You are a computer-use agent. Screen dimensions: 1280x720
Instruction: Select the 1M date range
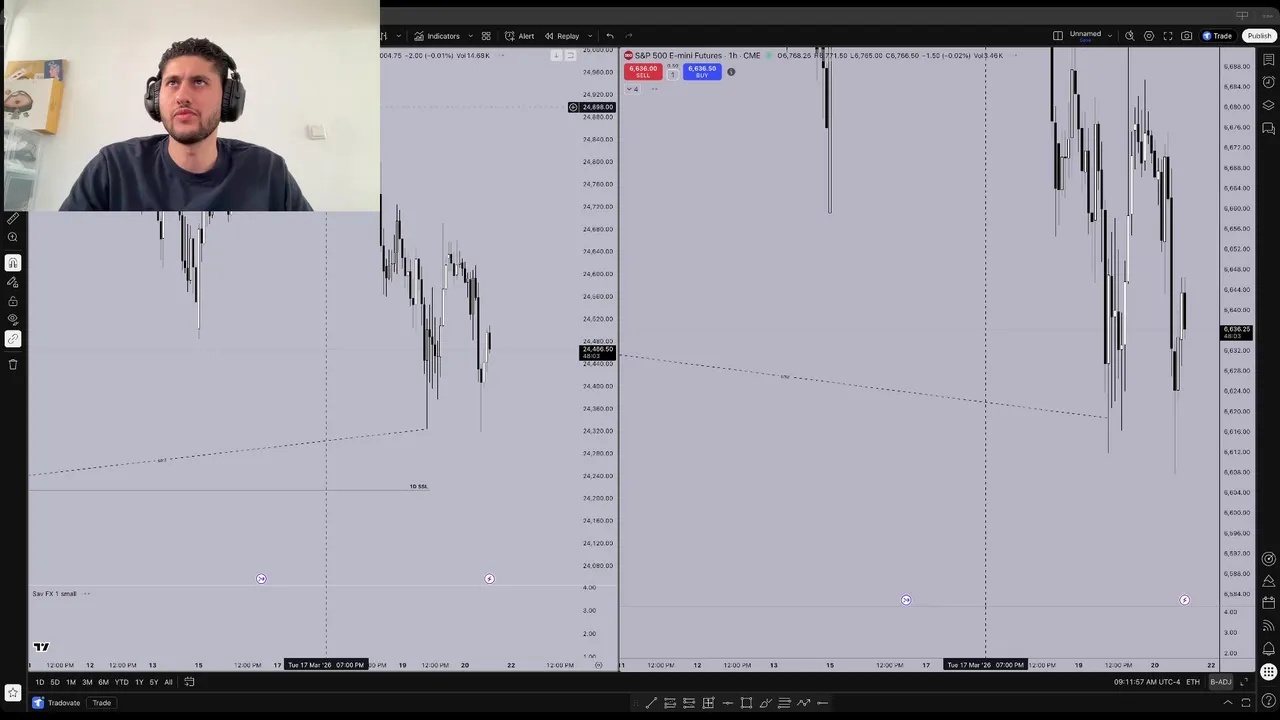[71, 682]
